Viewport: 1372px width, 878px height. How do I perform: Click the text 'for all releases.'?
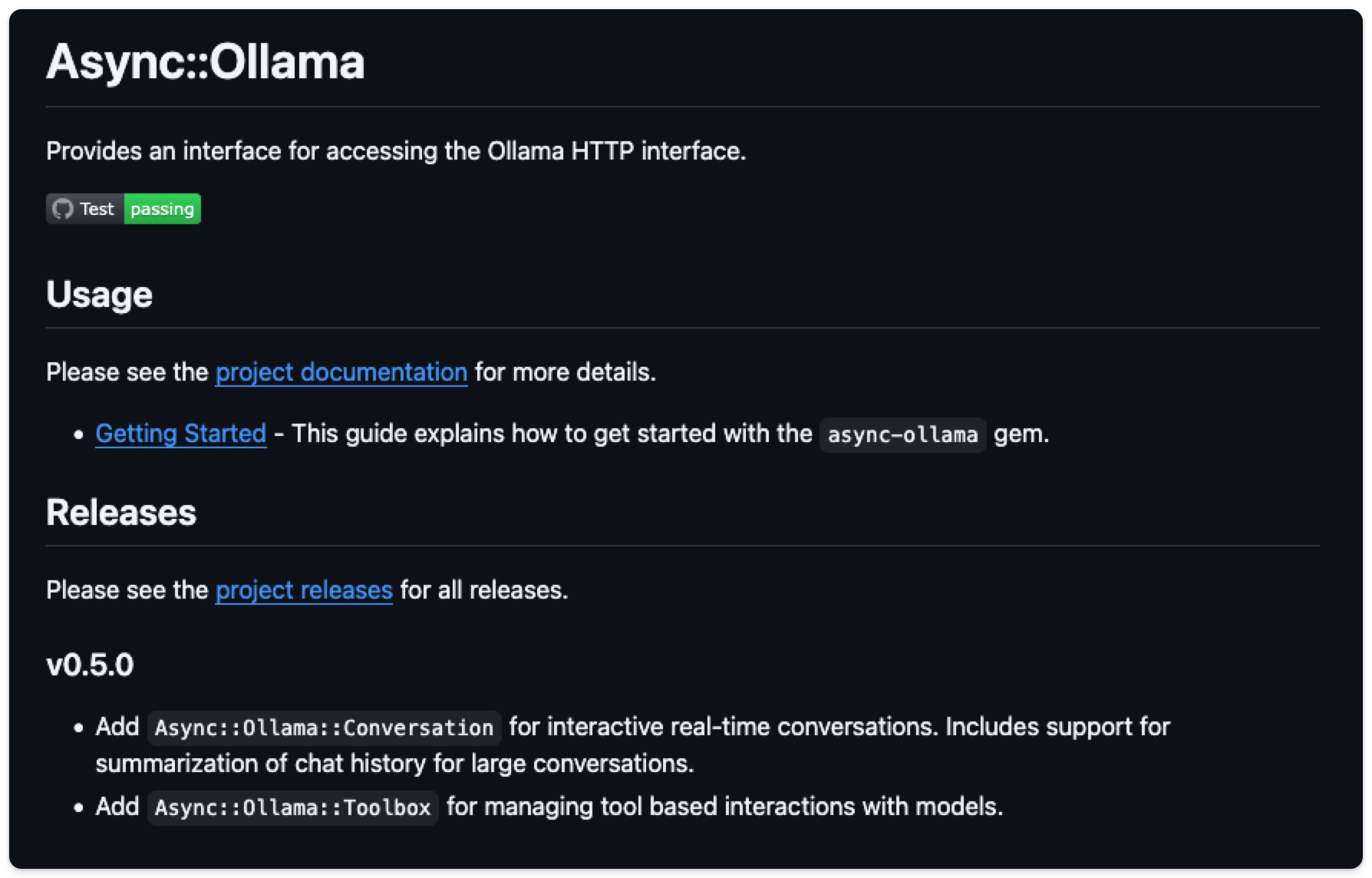pyautogui.click(x=484, y=590)
